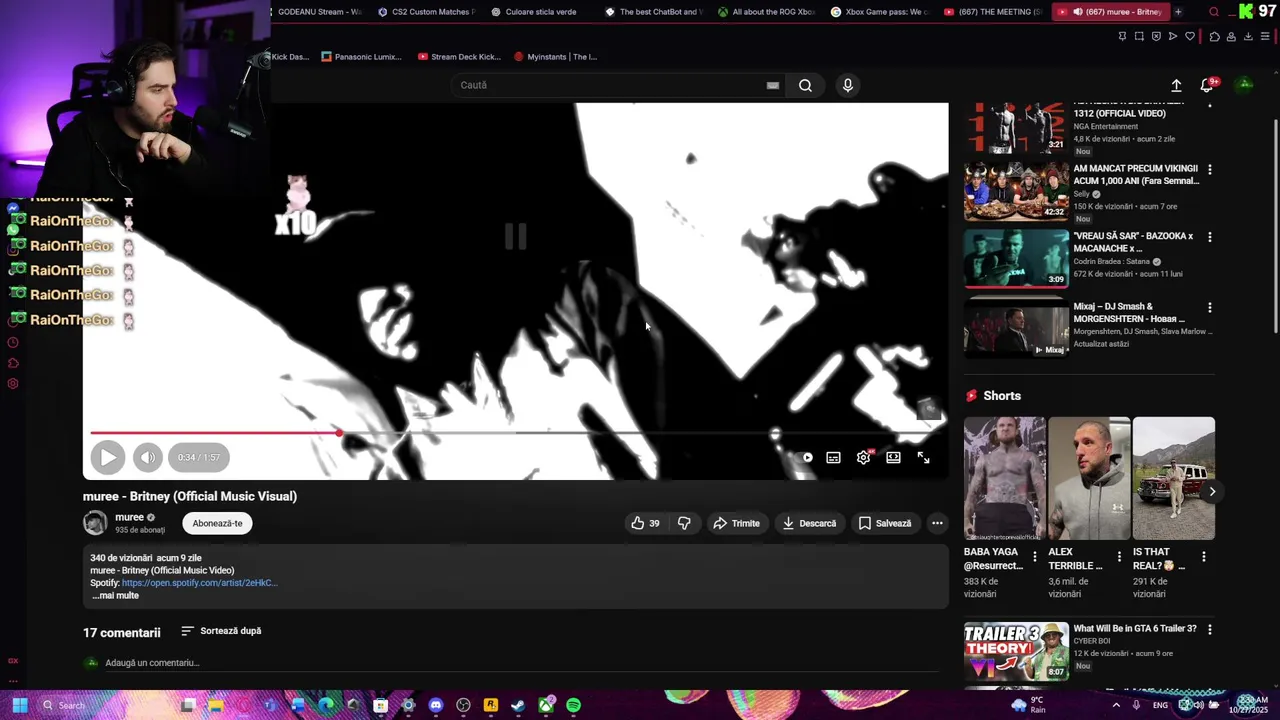Save the video with Salvează
This screenshot has height=720, width=1280.
tap(885, 523)
